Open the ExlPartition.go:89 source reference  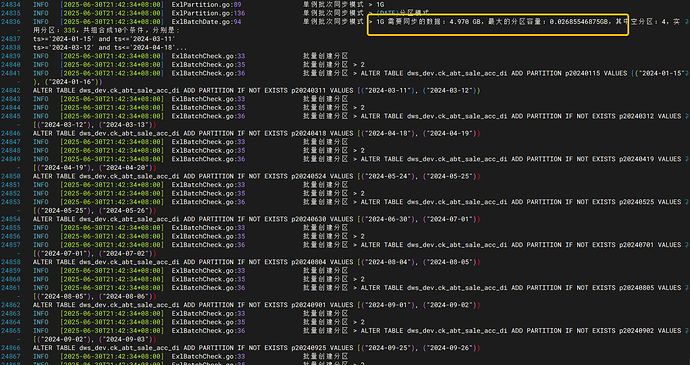tap(206, 4)
